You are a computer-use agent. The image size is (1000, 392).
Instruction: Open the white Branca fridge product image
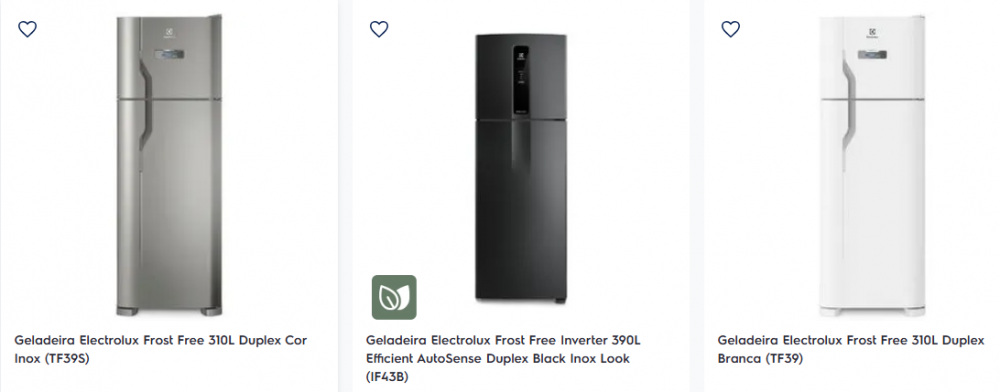872,165
